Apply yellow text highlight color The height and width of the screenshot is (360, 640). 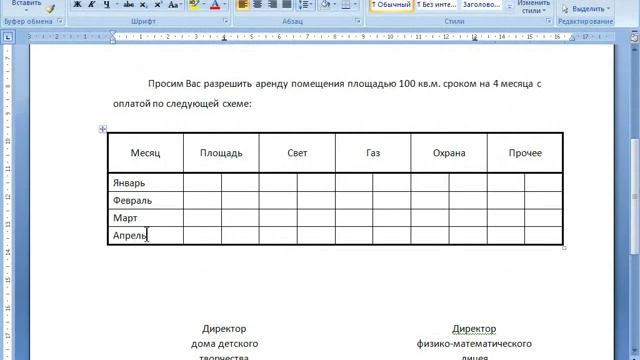(x=194, y=4)
